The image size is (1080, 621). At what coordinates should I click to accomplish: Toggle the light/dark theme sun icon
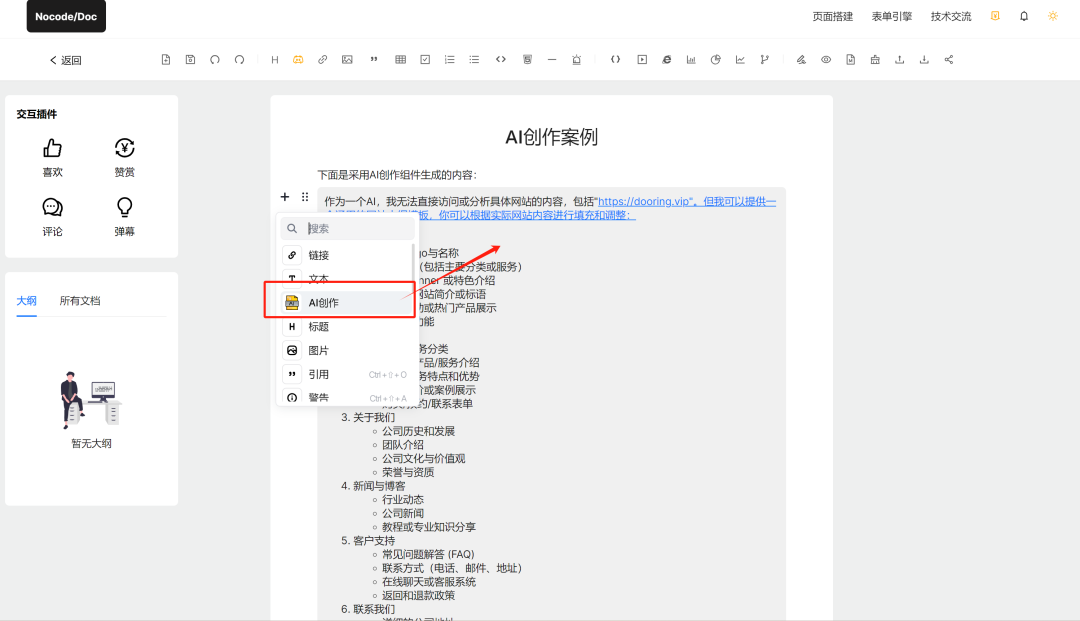(x=1052, y=16)
